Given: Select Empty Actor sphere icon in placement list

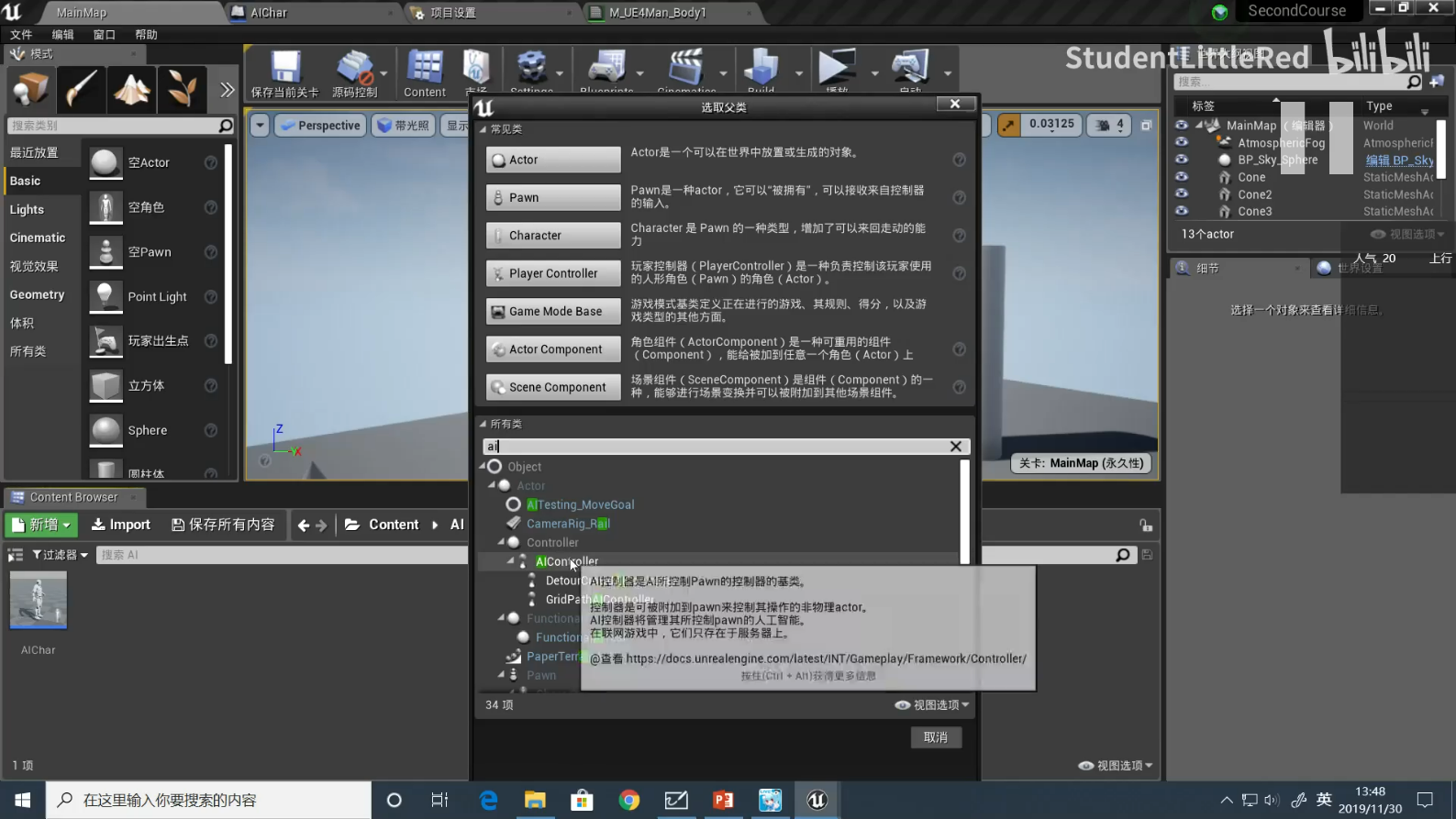Looking at the screenshot, I should click(106, 162).
